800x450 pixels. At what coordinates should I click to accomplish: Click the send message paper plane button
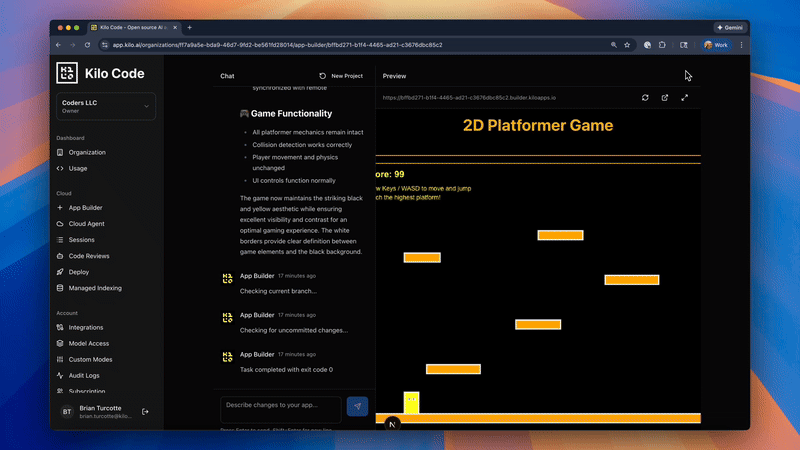click(x=357, y=405)
